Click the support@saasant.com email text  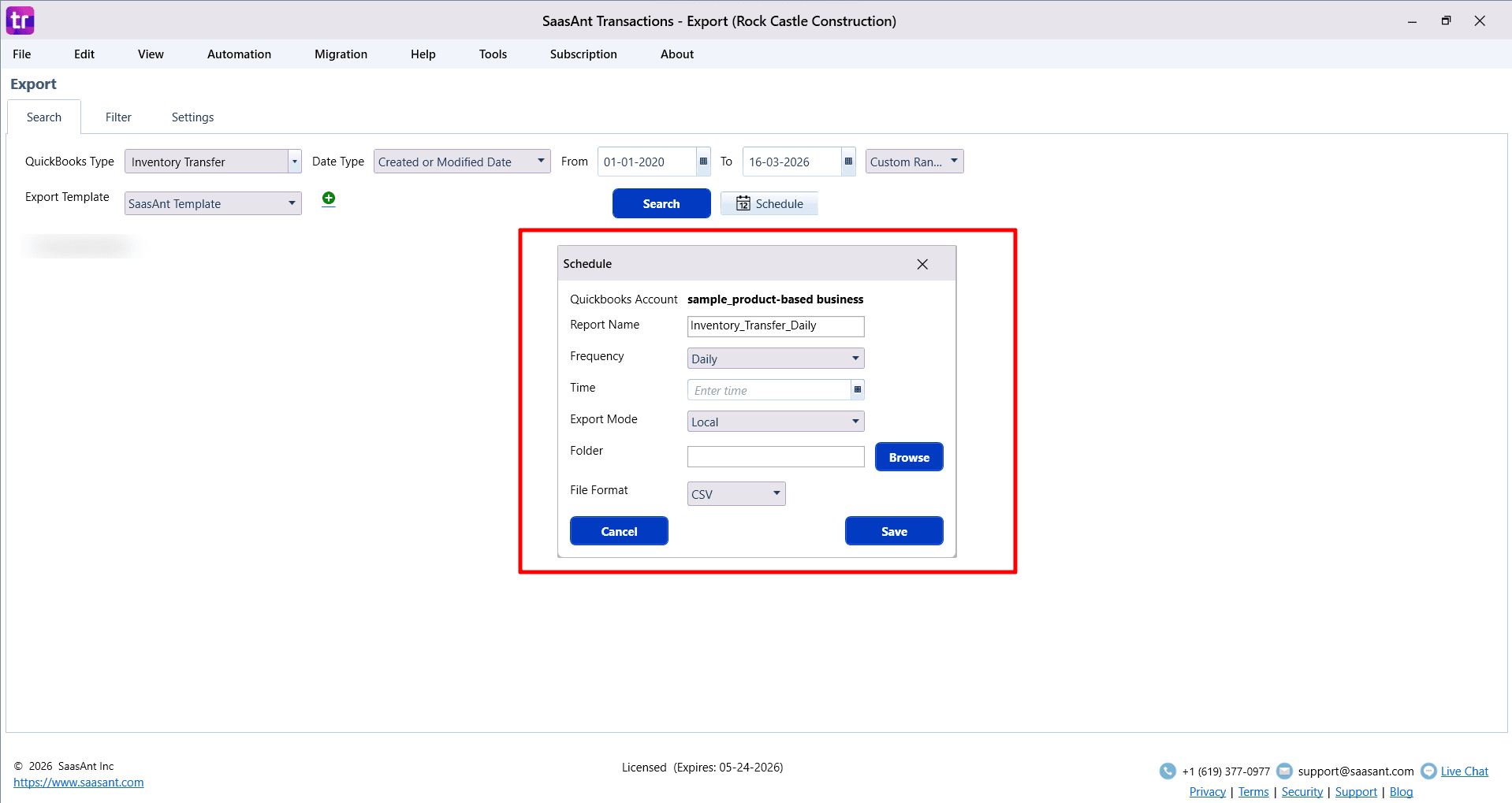1356,771
